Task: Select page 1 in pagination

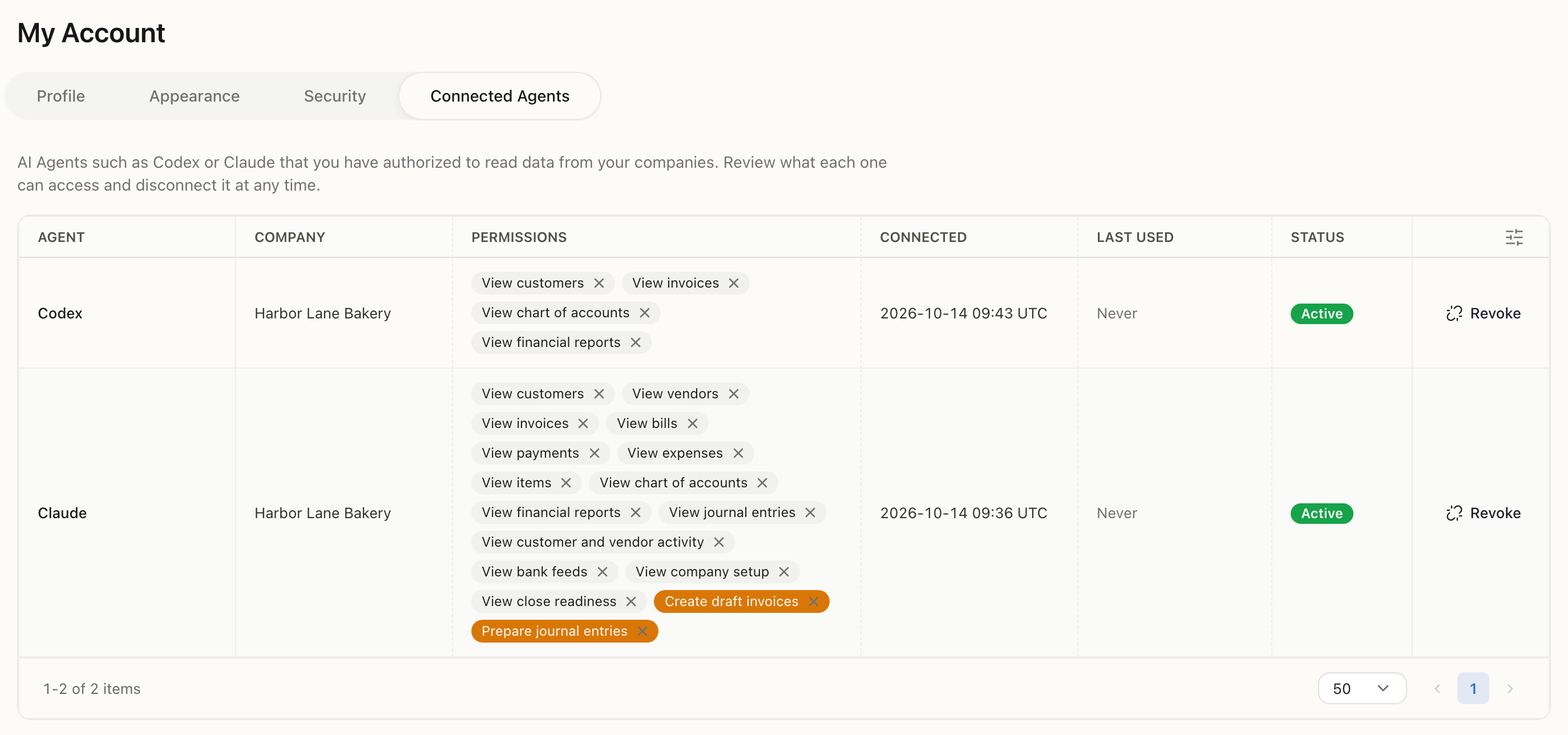Action: coord(1473,689)
